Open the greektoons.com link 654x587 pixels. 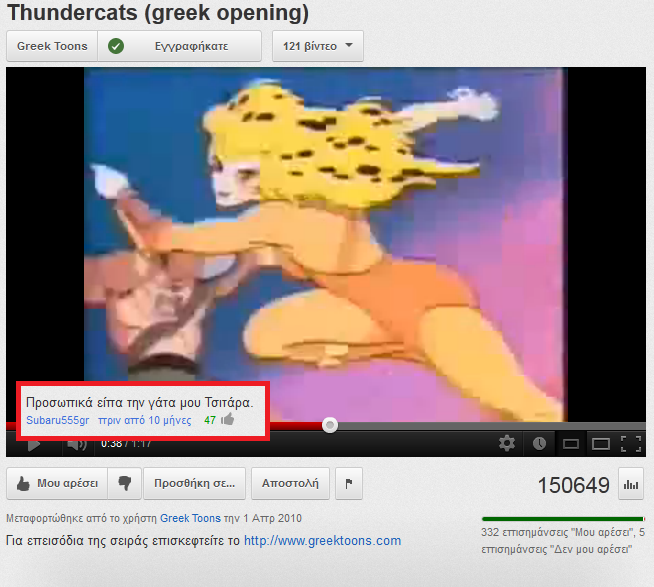322,541
